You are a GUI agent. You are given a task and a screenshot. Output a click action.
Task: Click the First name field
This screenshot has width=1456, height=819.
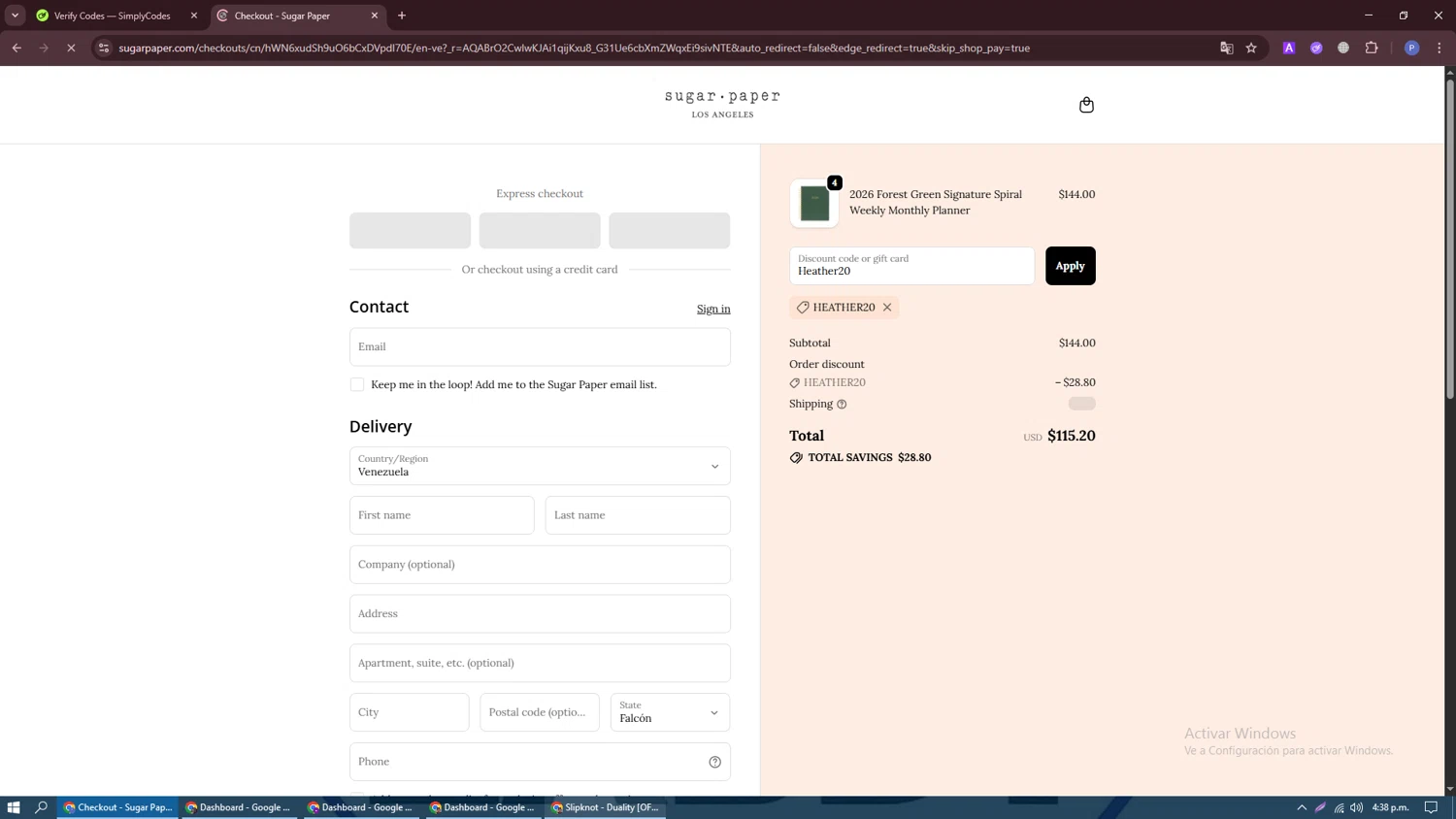point(442,515)
